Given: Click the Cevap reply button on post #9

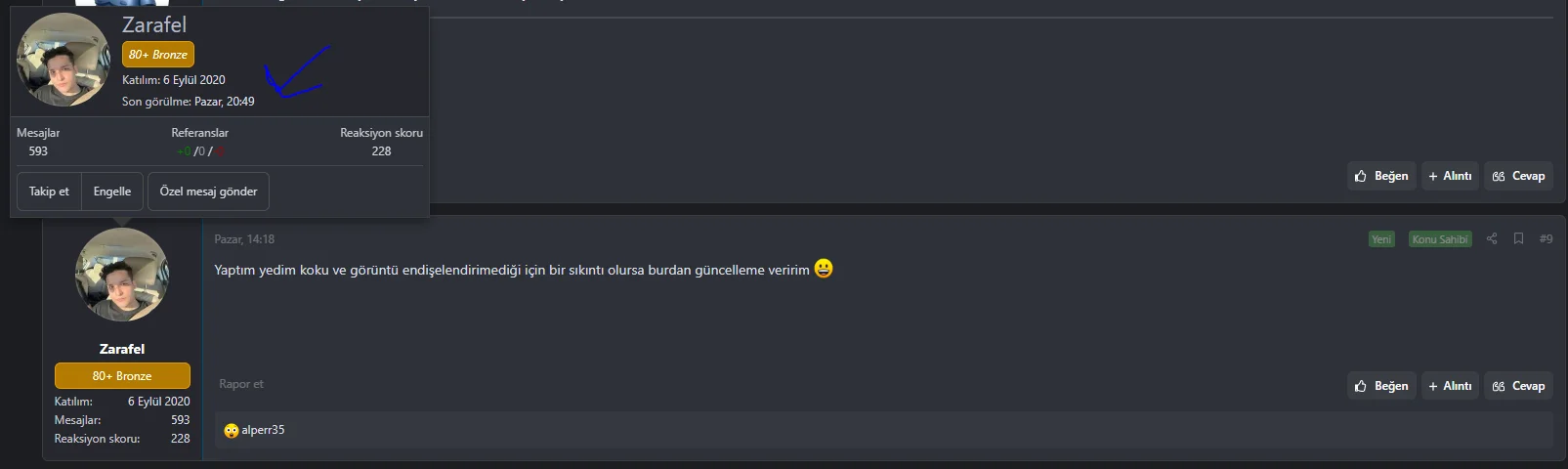Looking at the screenshot, I should pos(1518,386).
